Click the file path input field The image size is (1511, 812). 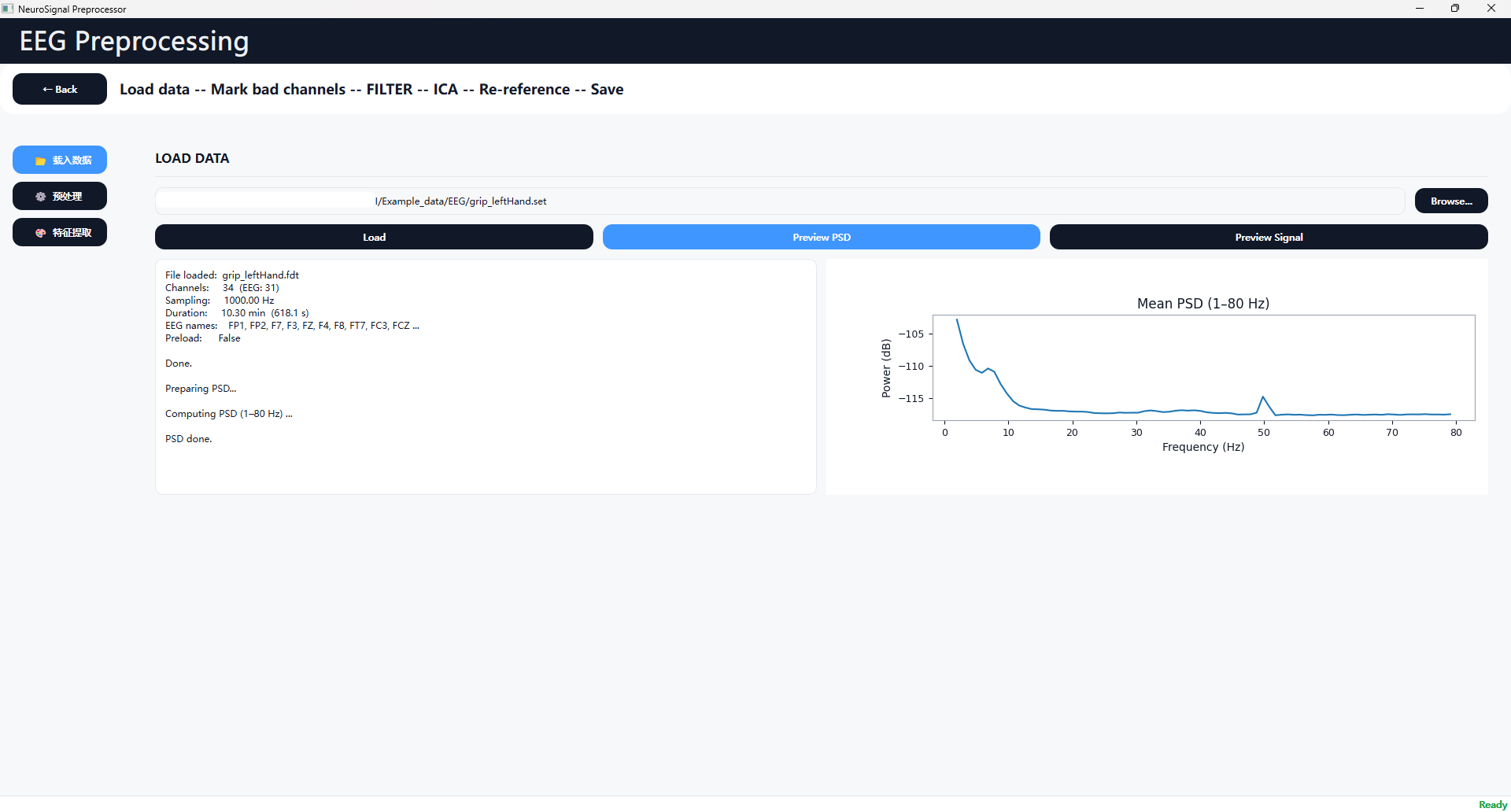pyautogui.click(x=780, y=201)
